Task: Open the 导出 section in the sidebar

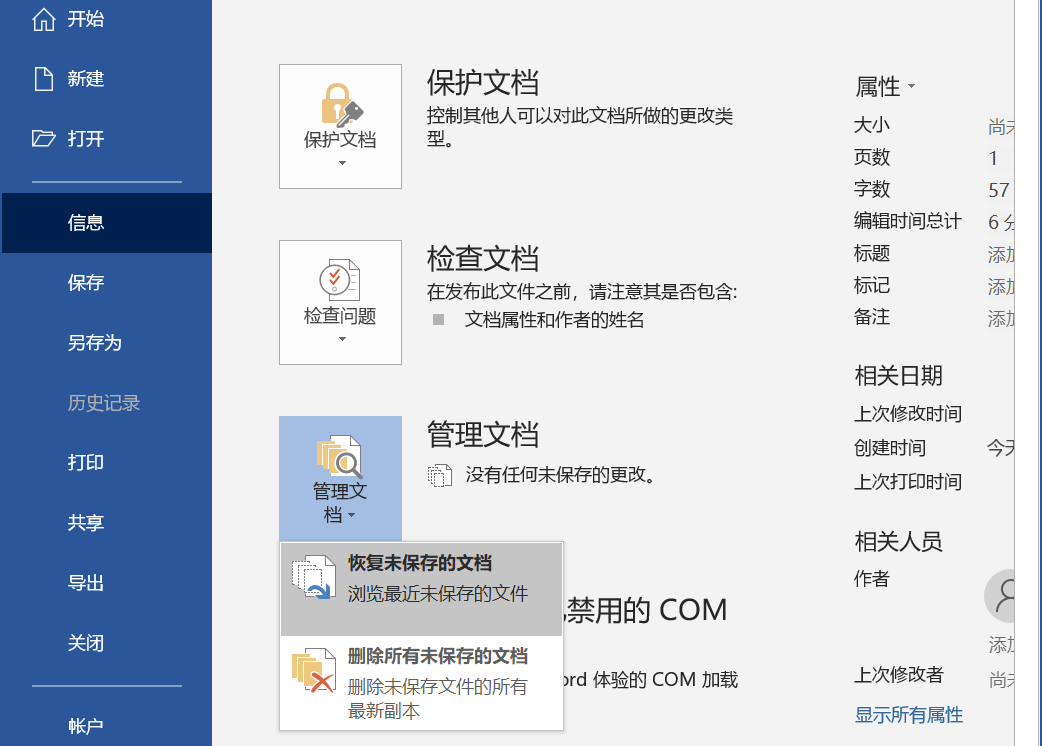Action: point(86,582)
